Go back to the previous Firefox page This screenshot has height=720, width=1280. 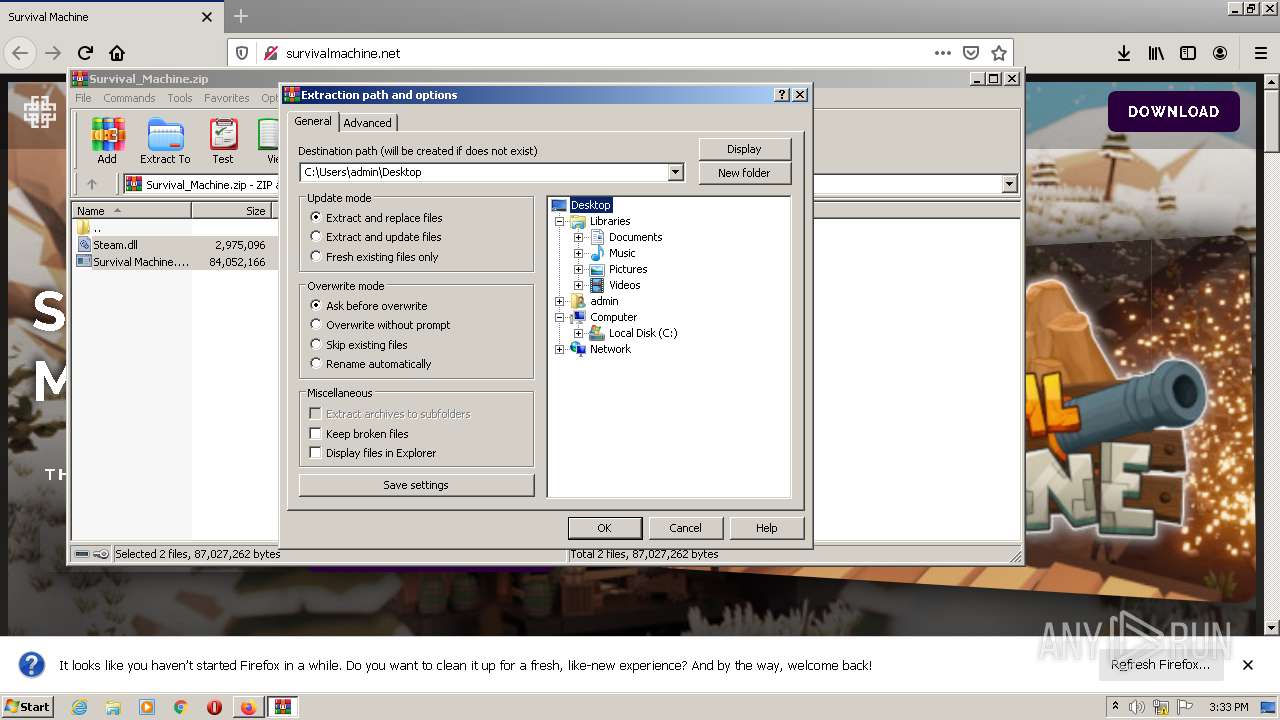[x=20, y=53]
